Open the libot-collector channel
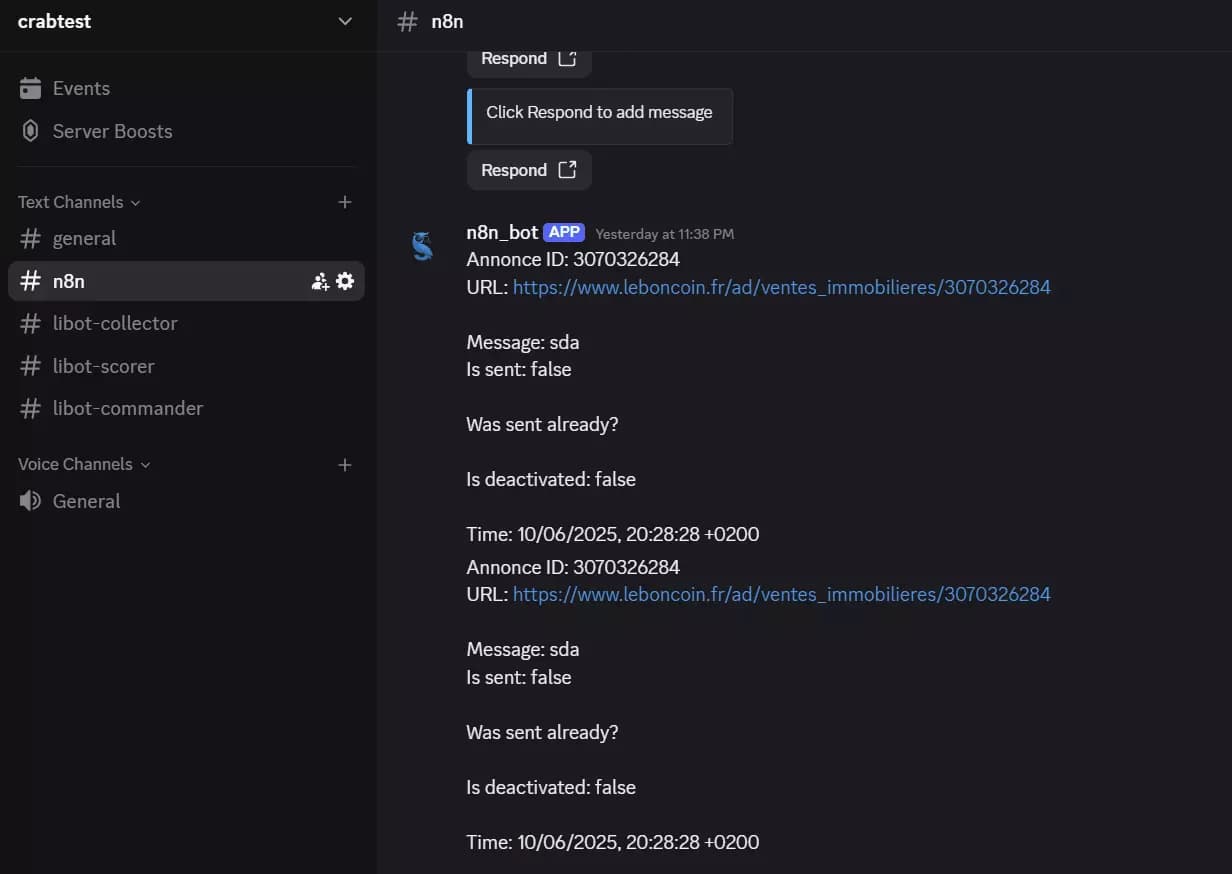This screenshot has height=874, width=1232. click(115, 323)
